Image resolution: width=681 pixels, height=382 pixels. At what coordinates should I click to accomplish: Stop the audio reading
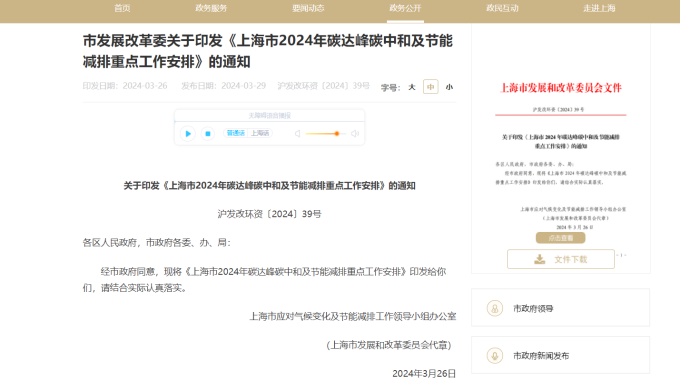tap(208, 134)
